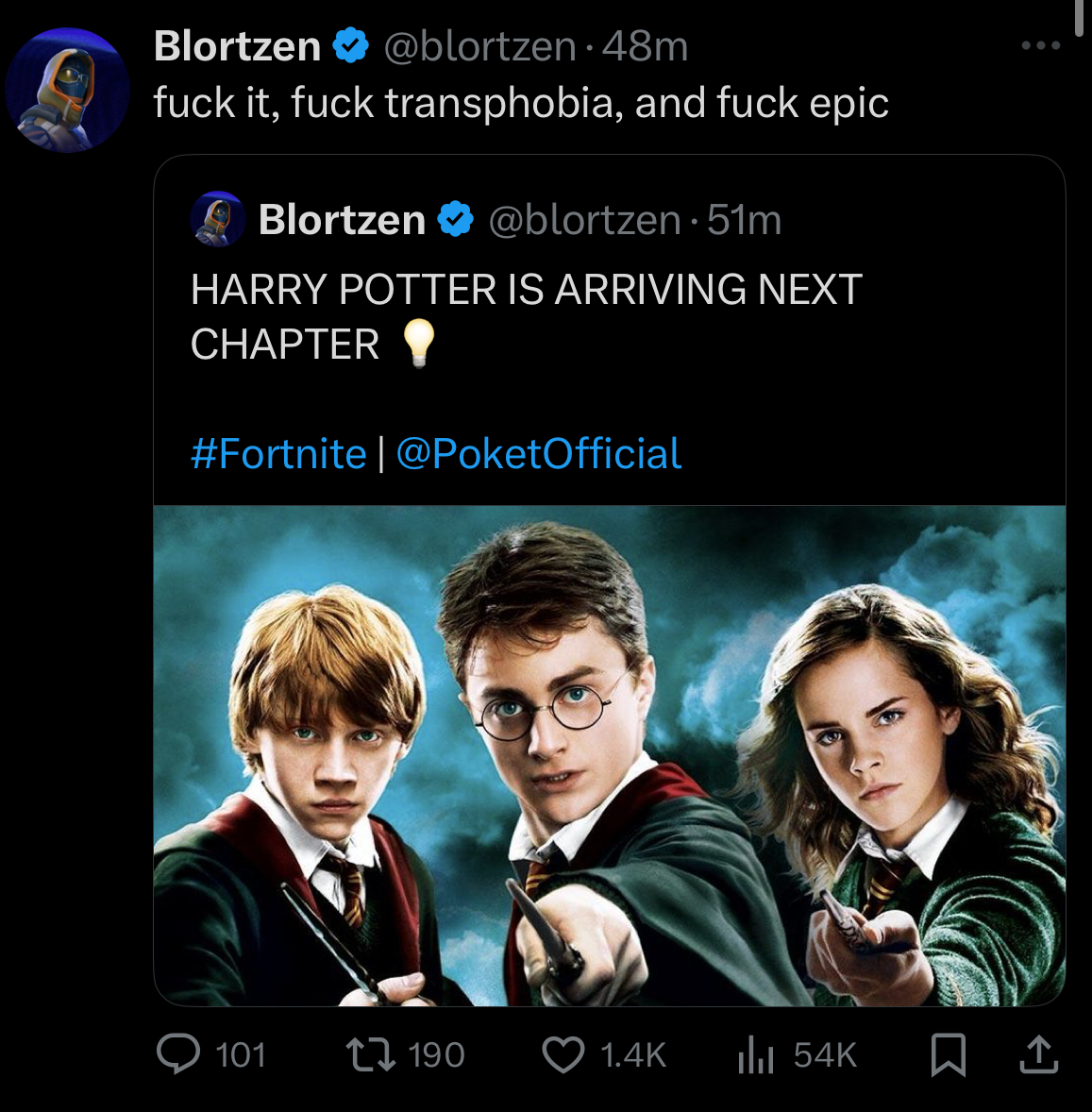This screenshot has height=1112, width=1092.
Task: Like the tweet with heart icon
Action: (563, 1054)
